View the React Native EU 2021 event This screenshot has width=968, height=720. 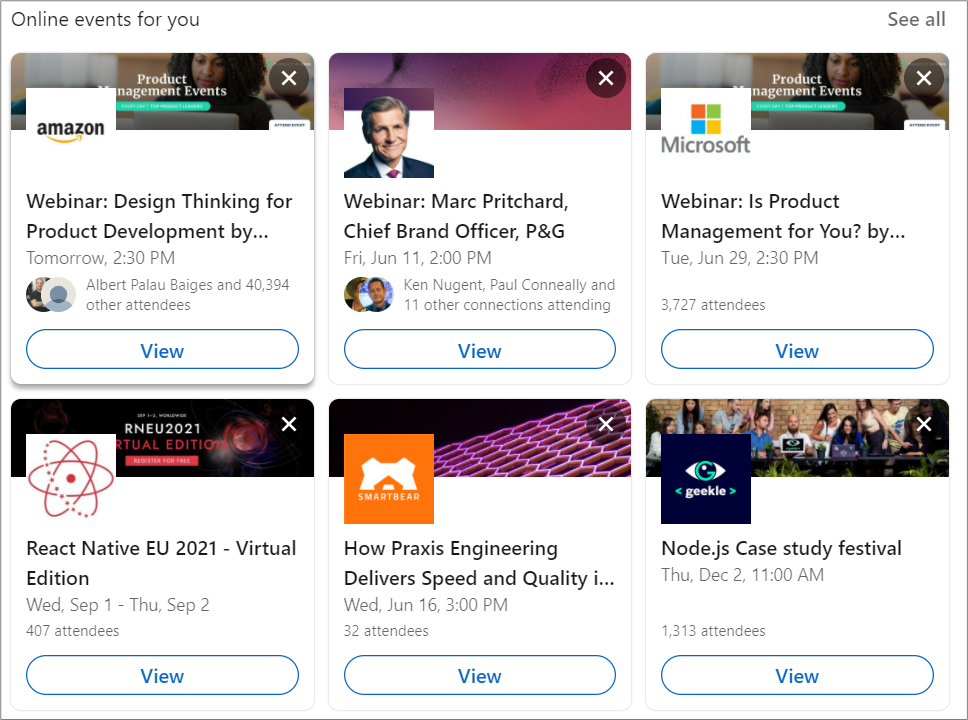[x=162, y=676]
